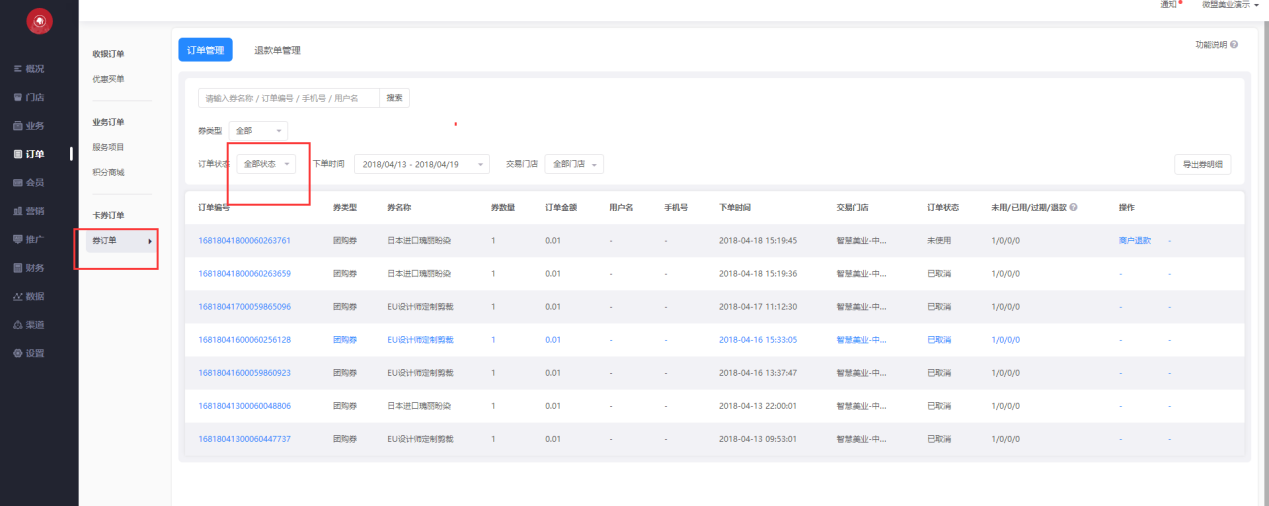Open 营销 marketing in the sidebar

pos(29,211)
